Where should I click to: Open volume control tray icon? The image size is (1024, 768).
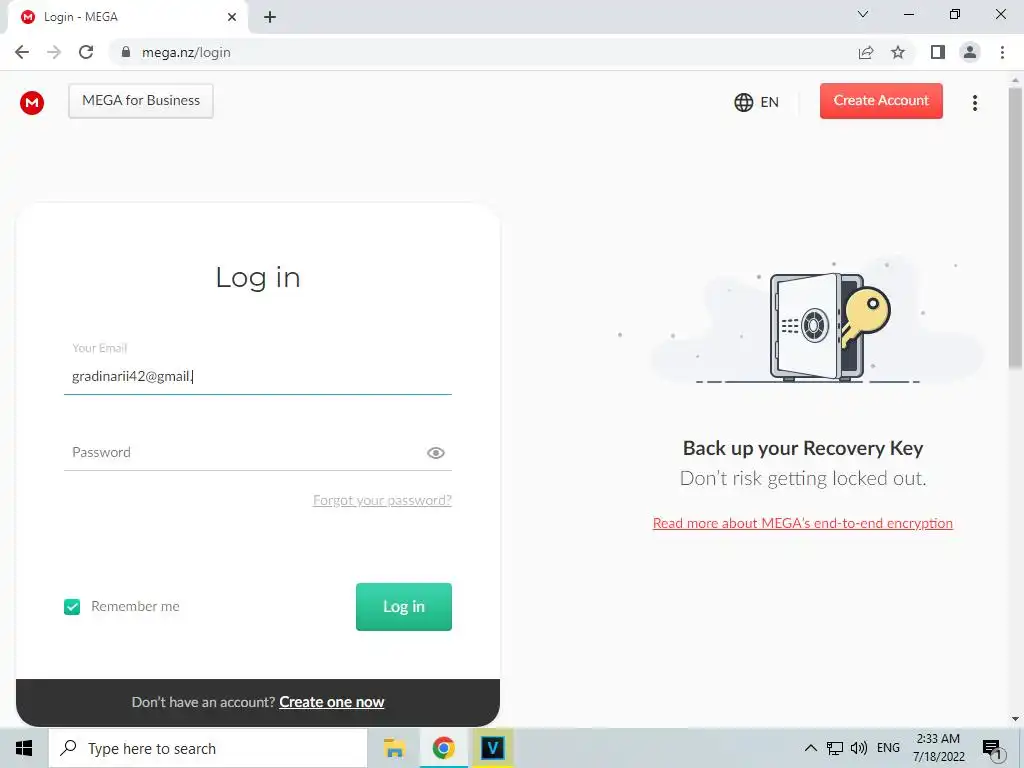tap(859, 748)
